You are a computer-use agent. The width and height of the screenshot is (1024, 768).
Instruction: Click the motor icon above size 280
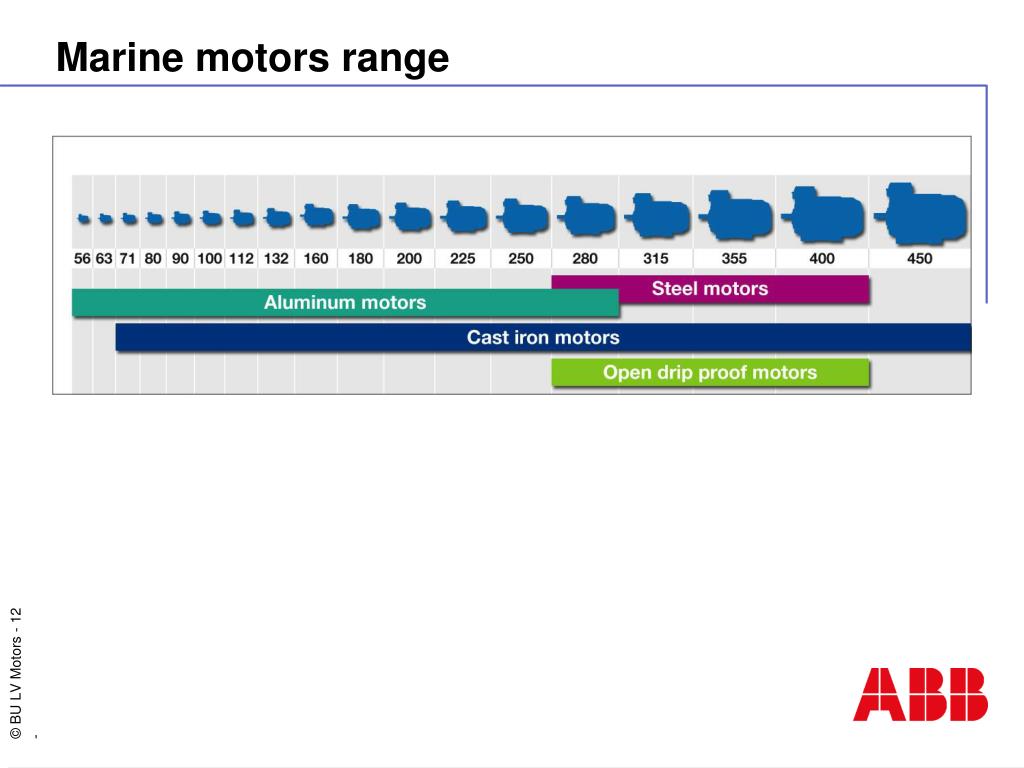586,216
